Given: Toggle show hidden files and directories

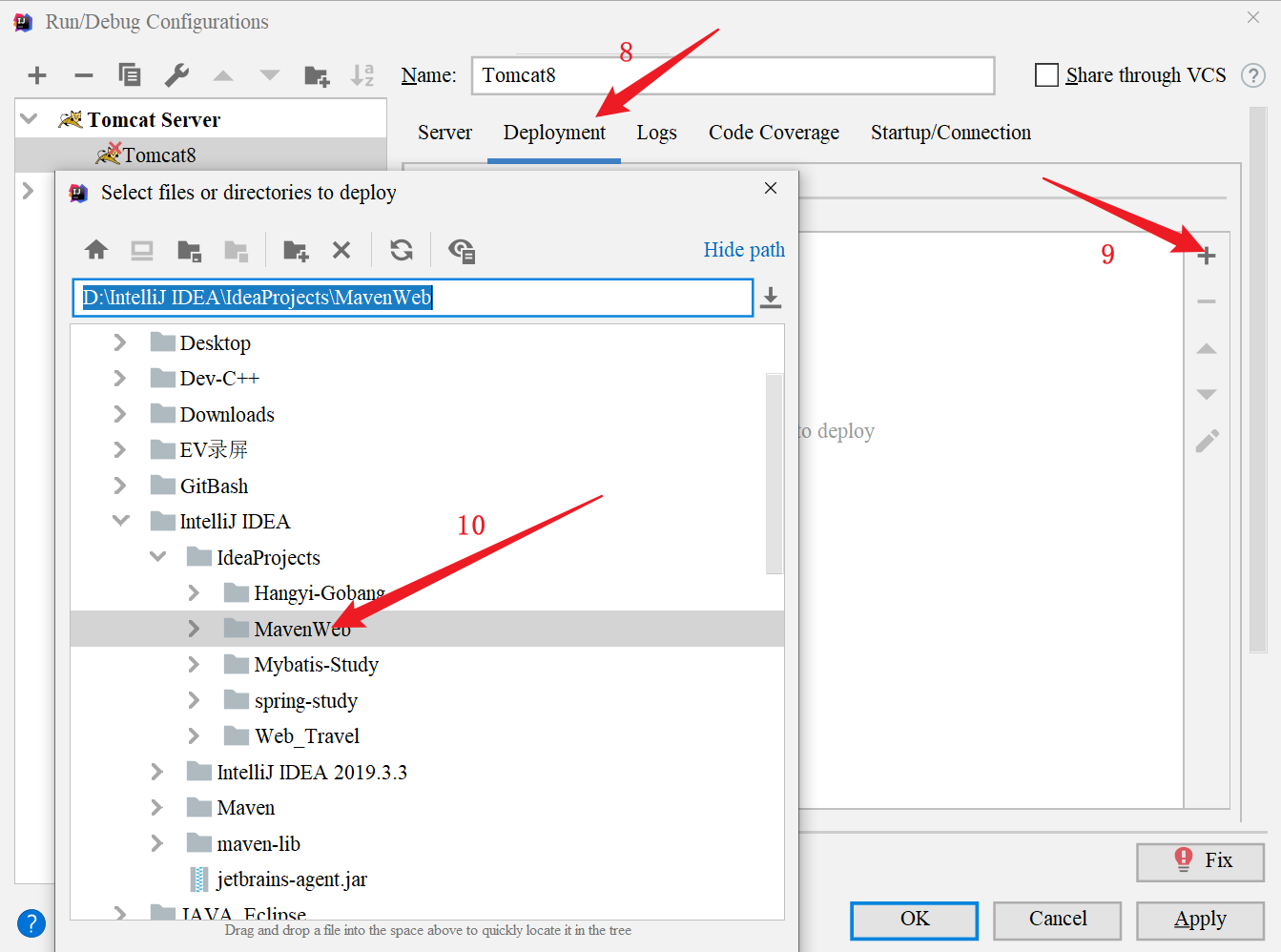Looking at the screenshot, I should pyautogui.click(x=462, y=251).
